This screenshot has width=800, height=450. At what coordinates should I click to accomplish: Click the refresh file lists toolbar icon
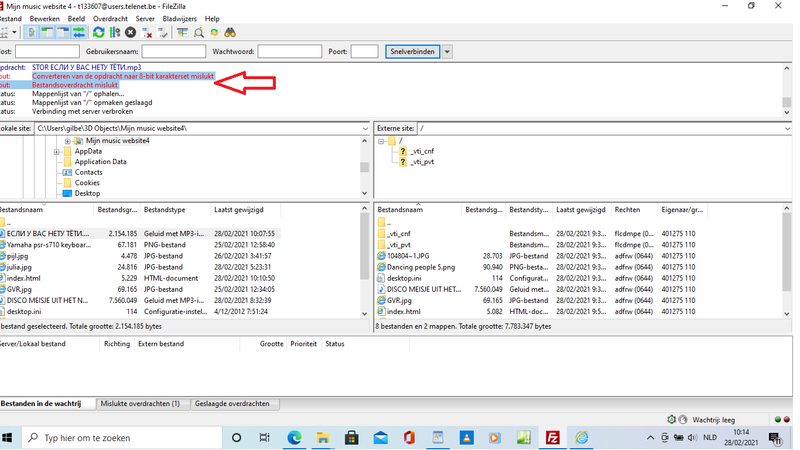(x=98, y=33)
